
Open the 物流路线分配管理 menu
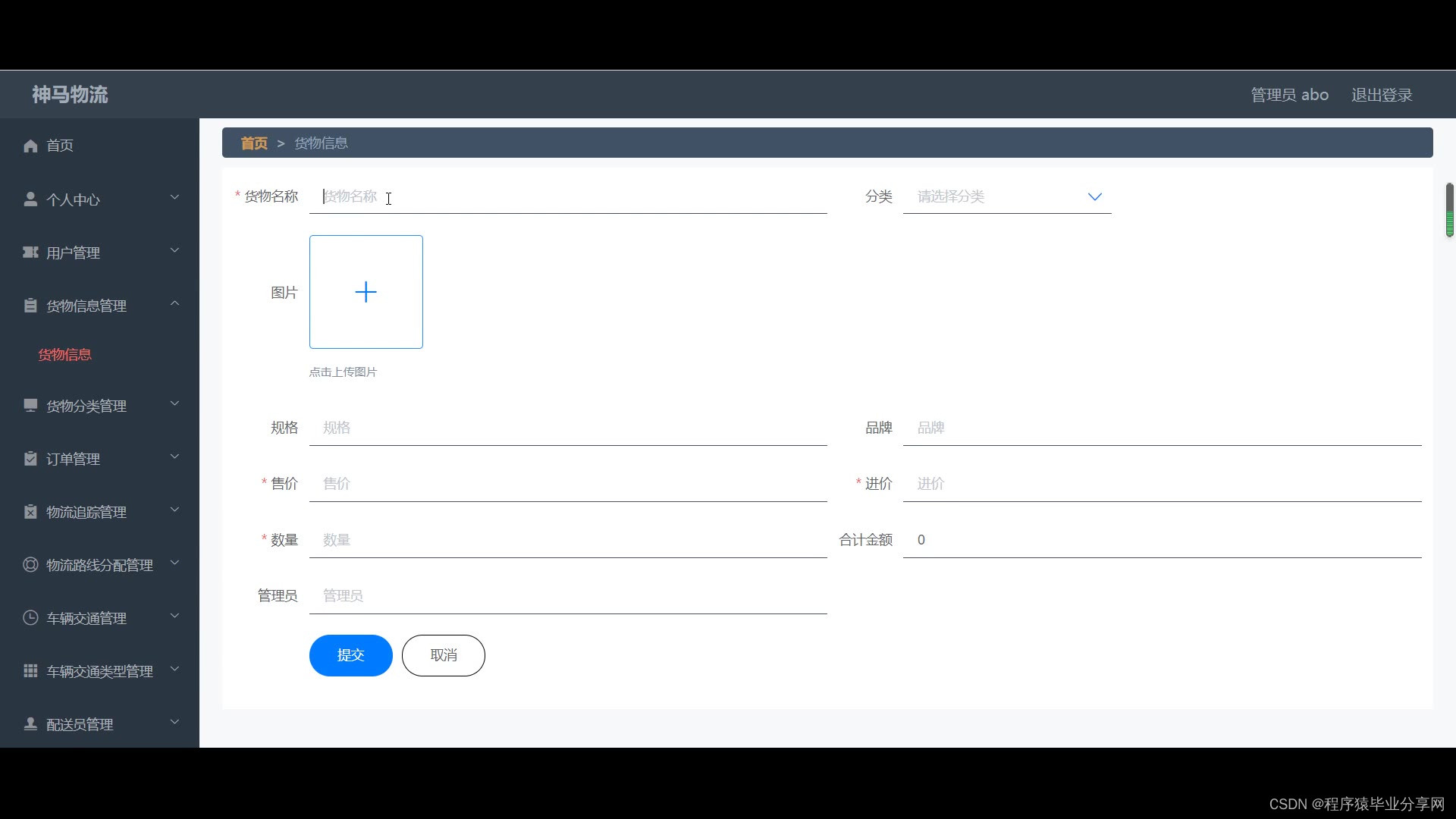point(99,566)
